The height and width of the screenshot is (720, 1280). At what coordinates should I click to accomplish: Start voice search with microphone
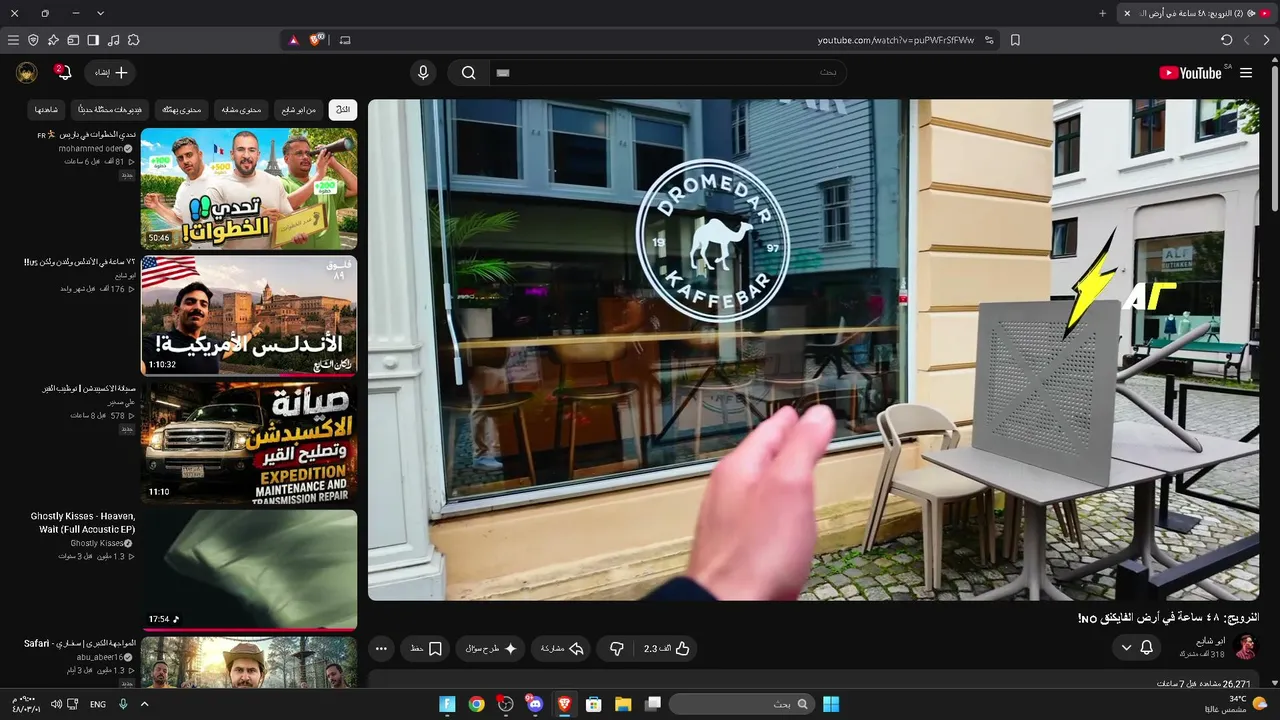tap(423, 73)
